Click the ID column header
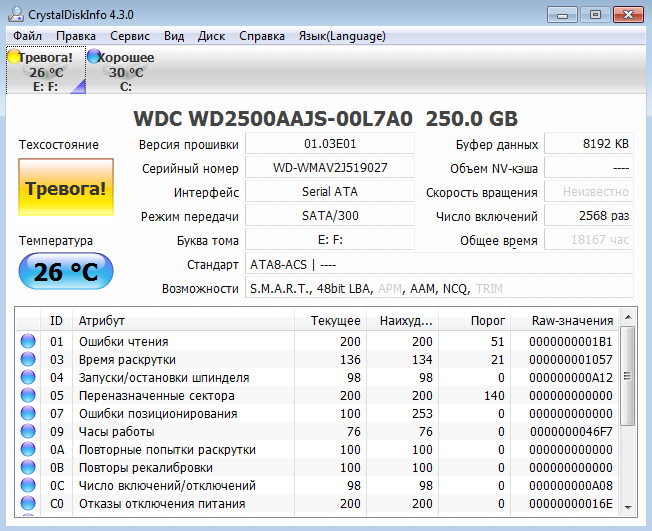Screen dimensions: 652x531 click(x=57, y=321)
